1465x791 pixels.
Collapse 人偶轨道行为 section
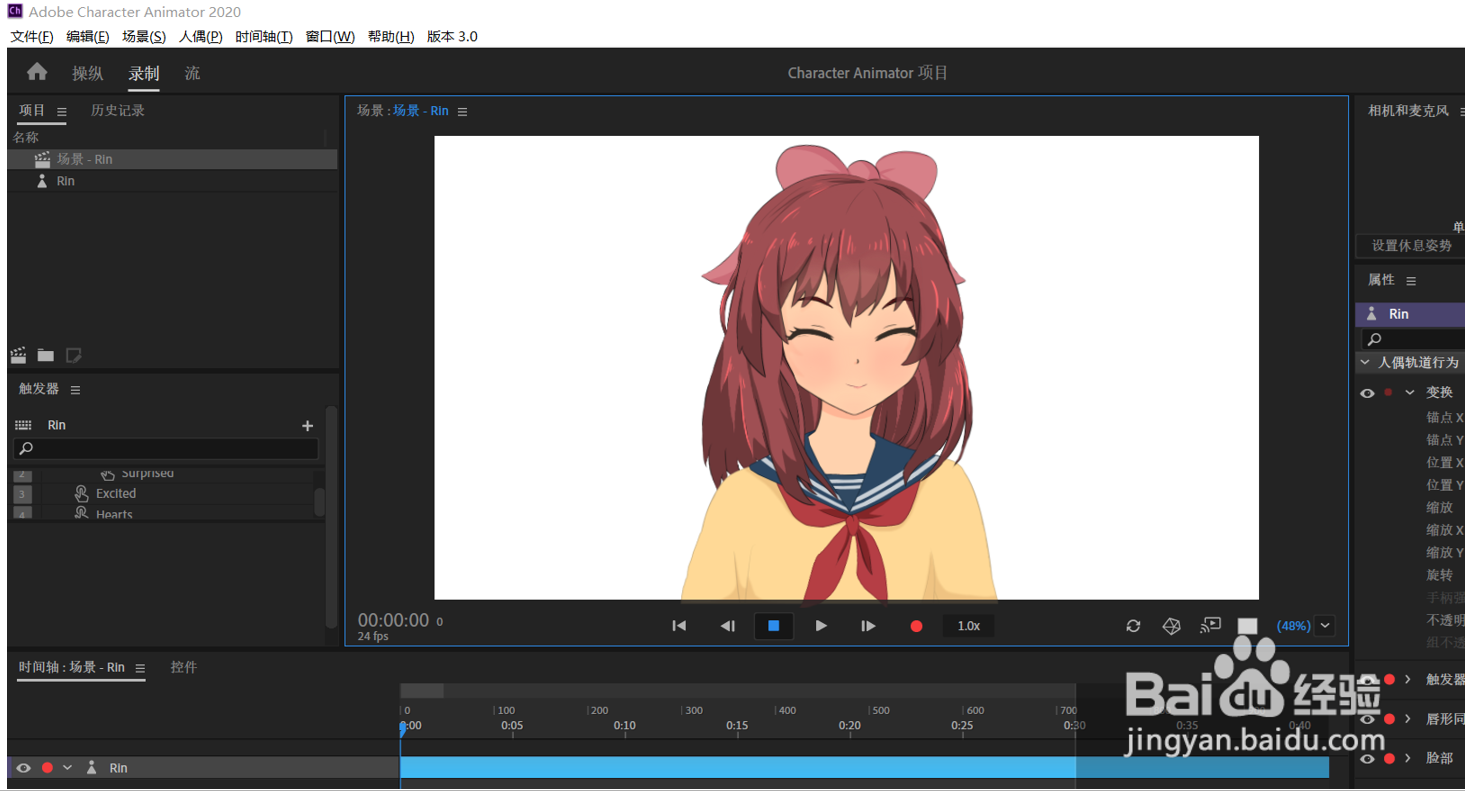pos(1366,362)
